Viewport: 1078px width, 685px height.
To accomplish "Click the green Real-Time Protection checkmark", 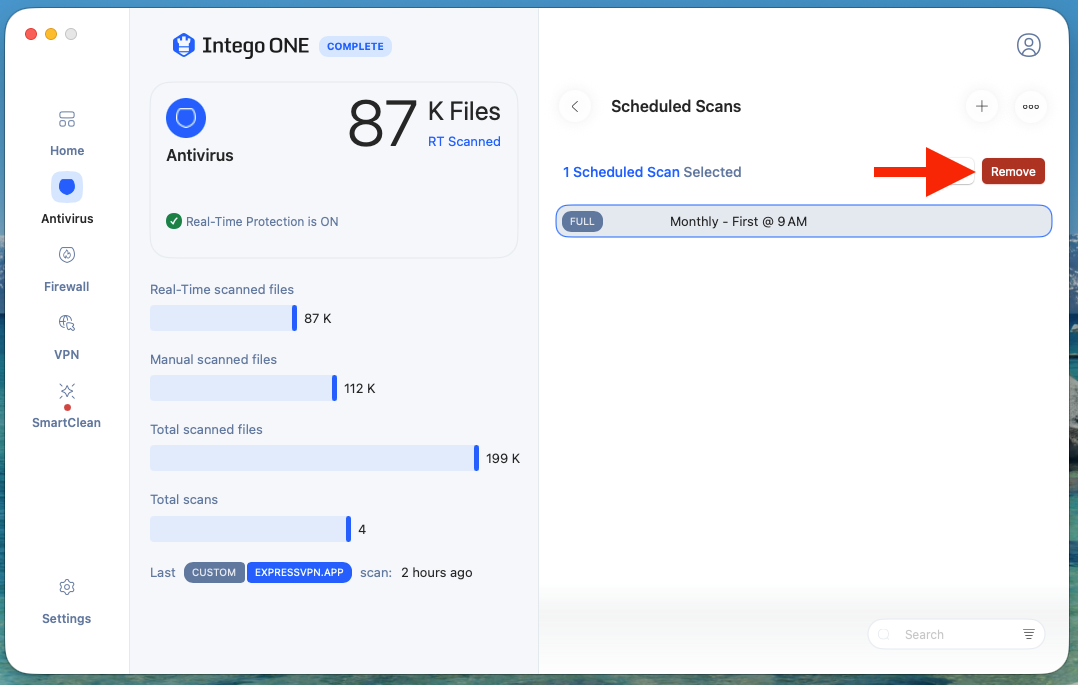I will tap(174, 221).
